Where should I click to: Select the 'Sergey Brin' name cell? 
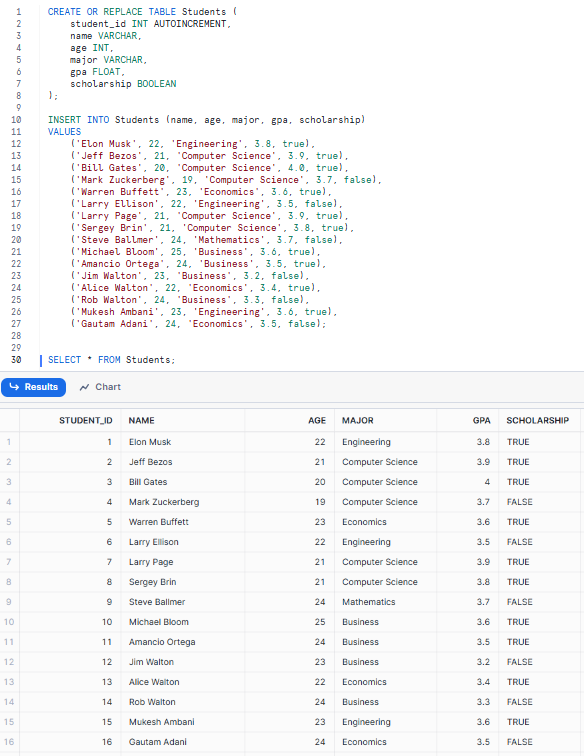pos(152,582)
